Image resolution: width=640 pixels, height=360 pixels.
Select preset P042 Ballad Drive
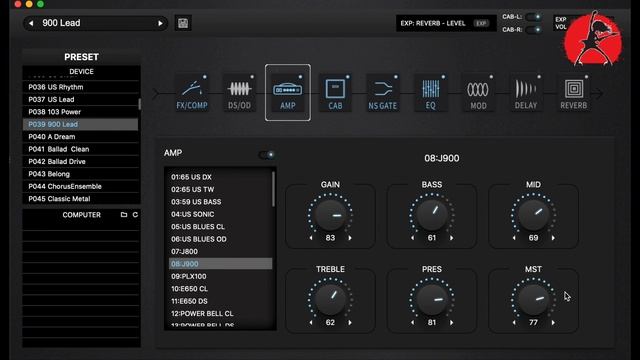pos(80,161)
